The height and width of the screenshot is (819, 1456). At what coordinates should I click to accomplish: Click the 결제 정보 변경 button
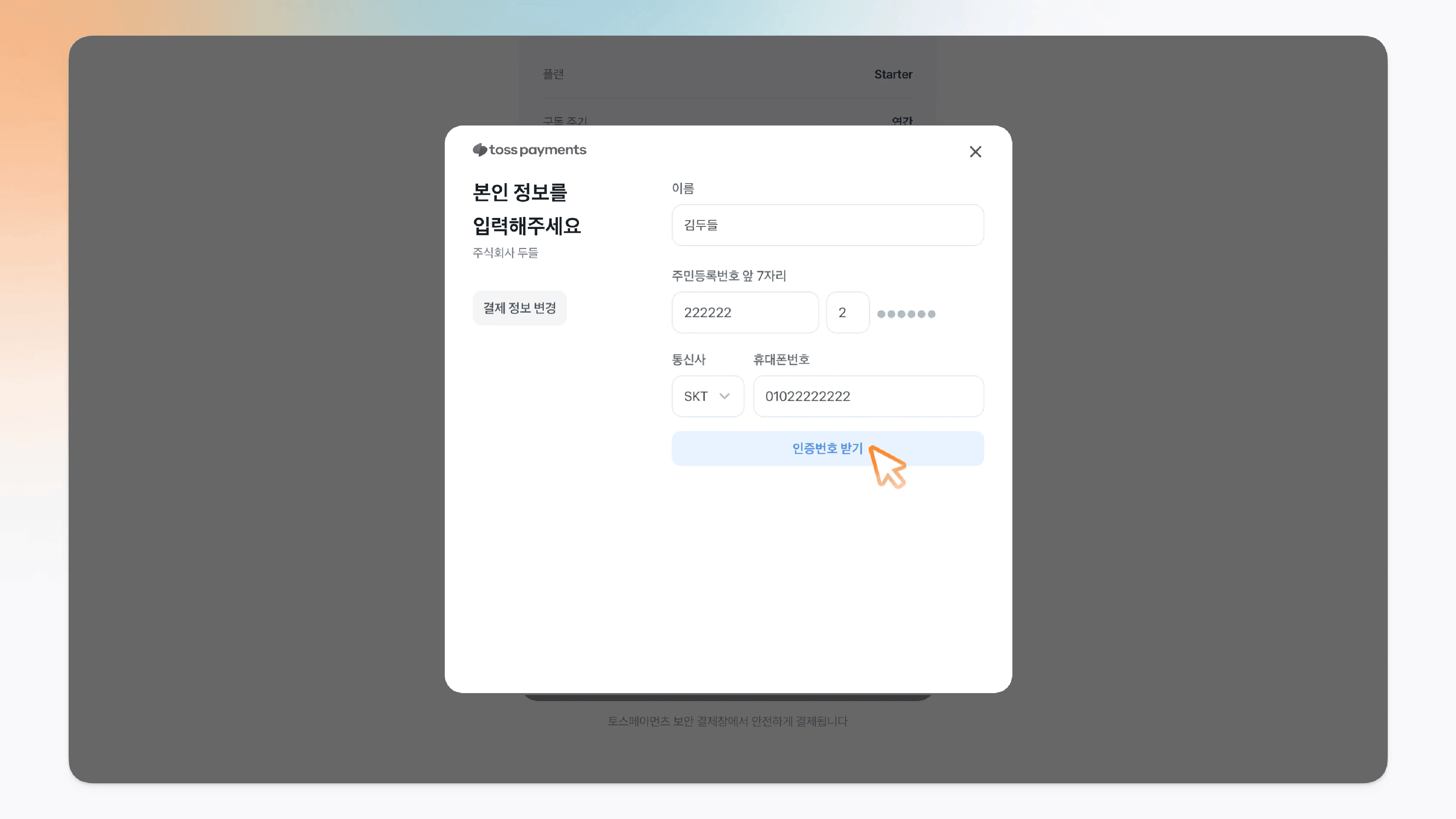pyautogui.click(x=519, y=308)
